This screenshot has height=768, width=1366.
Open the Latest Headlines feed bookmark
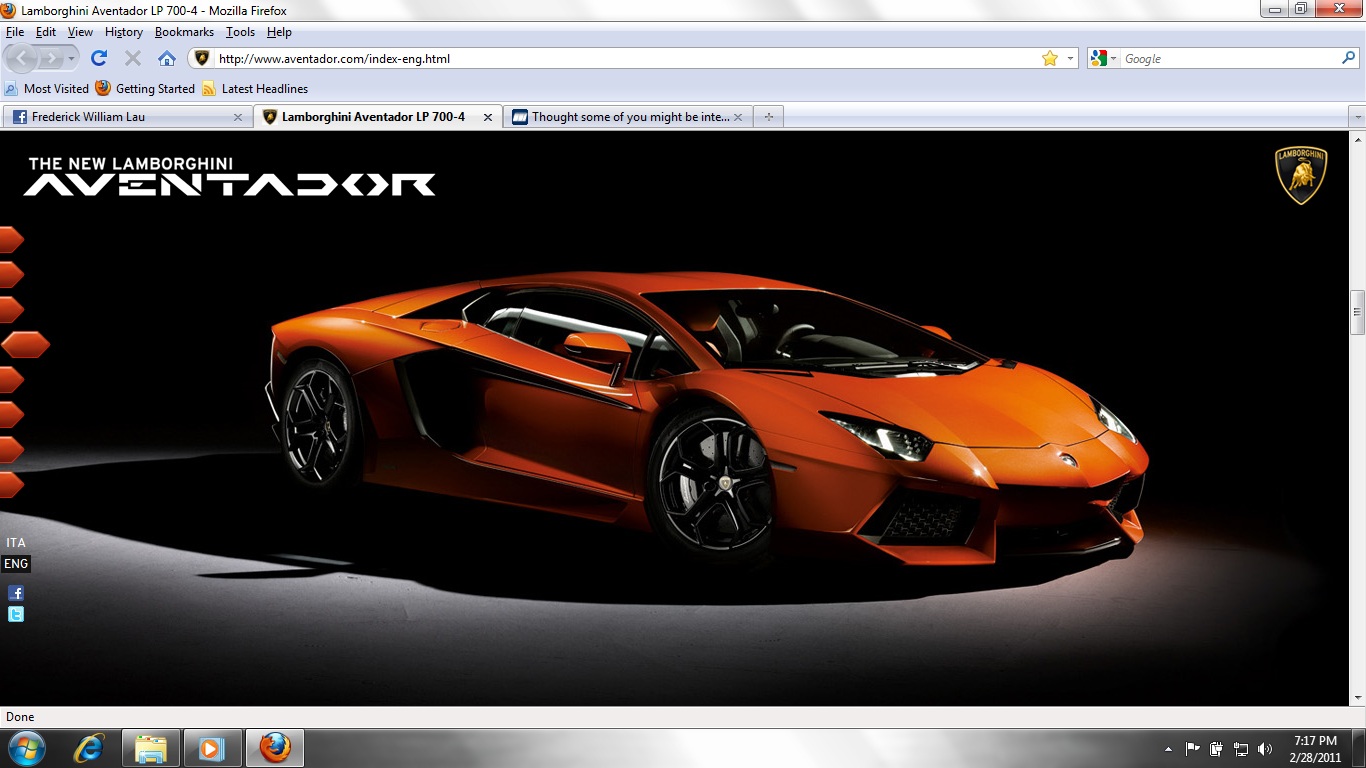(255, 88)
